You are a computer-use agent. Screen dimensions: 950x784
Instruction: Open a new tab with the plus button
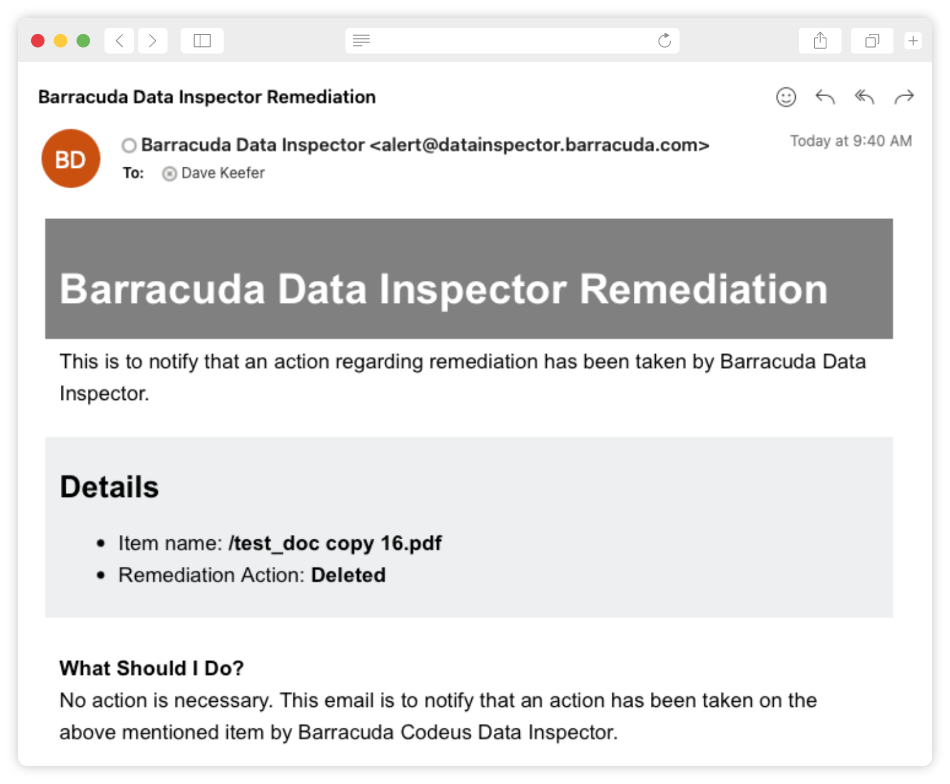[912, 40]
